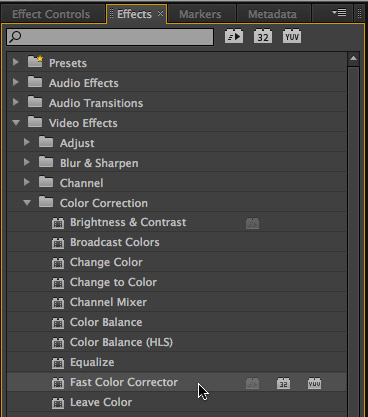Click accelerated badge on Fast Color Corrector row
Image resolution: width=368 pixels, height=417 pixels.
[x=252, y=383]
